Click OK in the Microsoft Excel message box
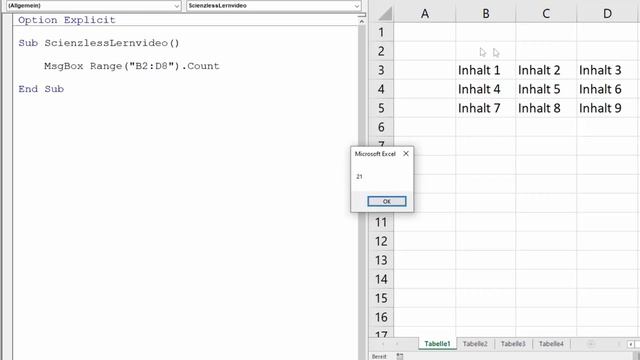Screen dimensions: 640x360 [387, 201]
